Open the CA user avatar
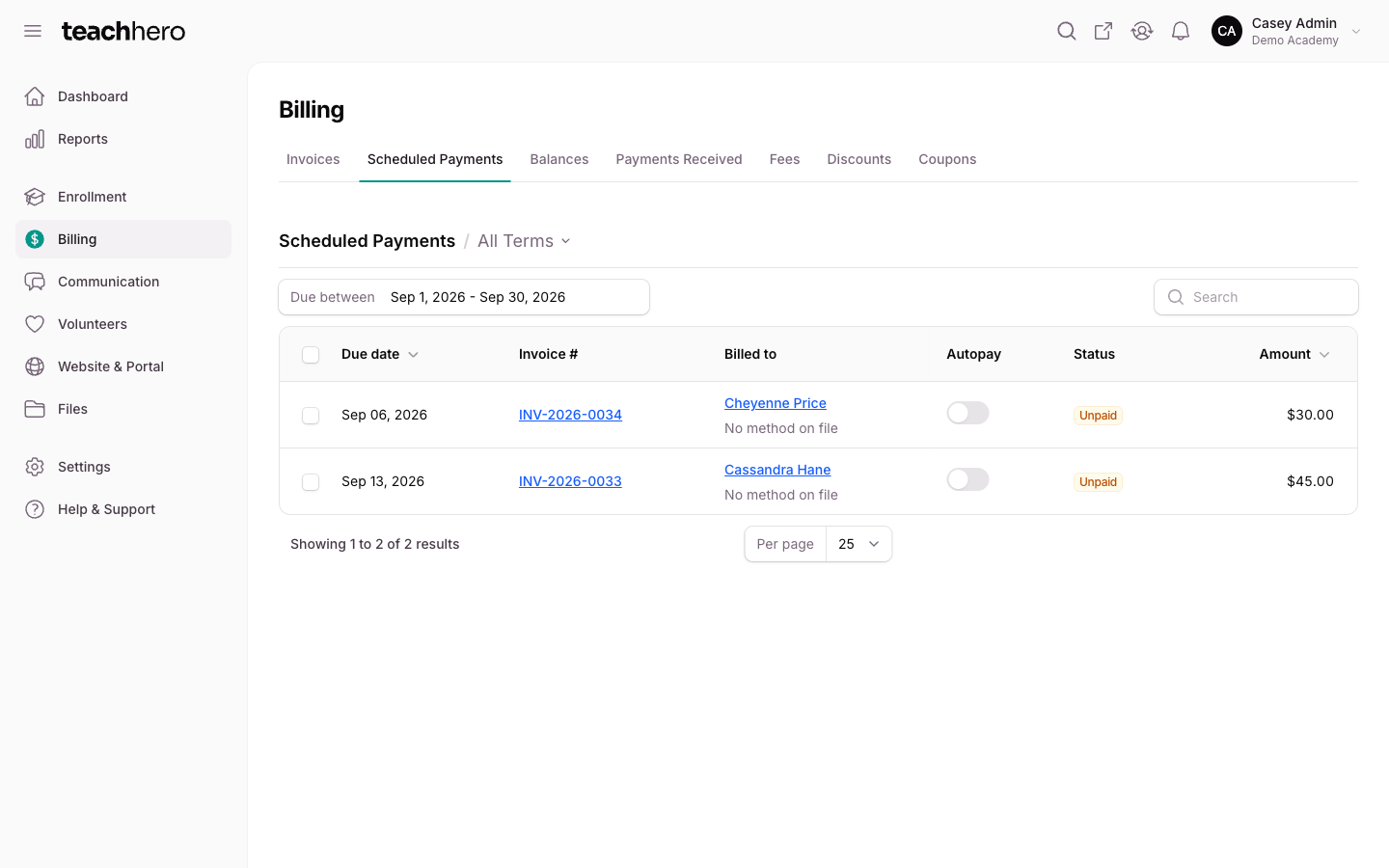 coord(1227,31)
